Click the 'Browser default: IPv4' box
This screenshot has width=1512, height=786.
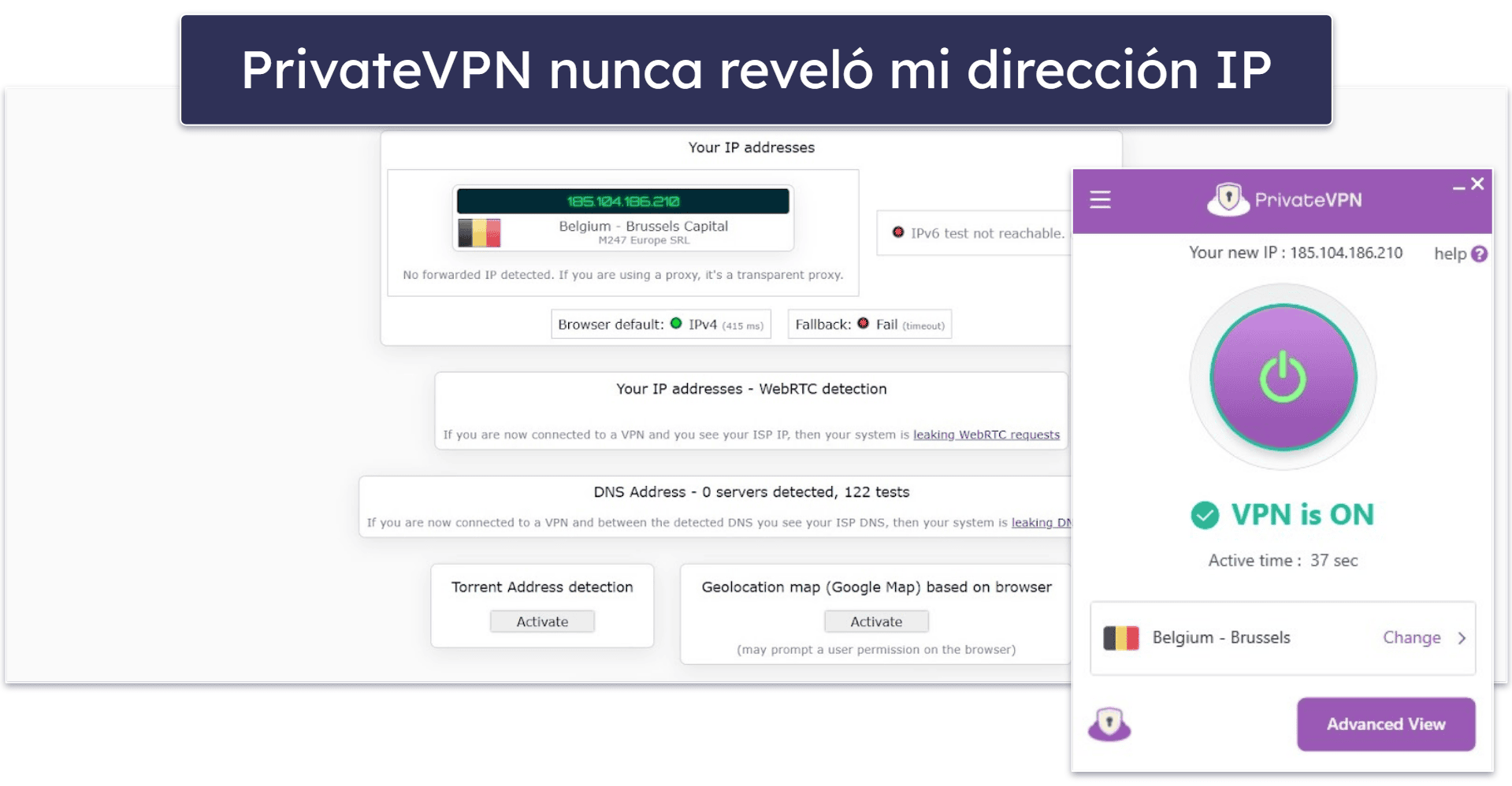(x=661, y=324)
